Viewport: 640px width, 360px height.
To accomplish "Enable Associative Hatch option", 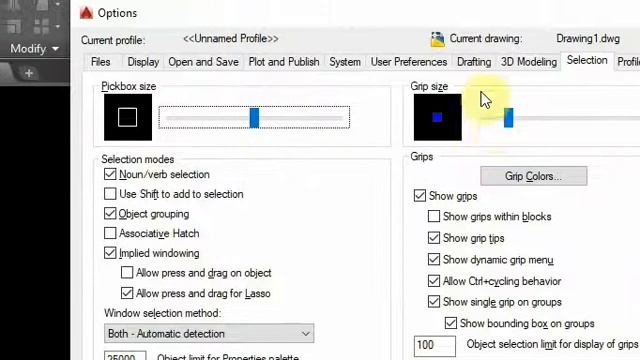I will [x=110, y=233].
